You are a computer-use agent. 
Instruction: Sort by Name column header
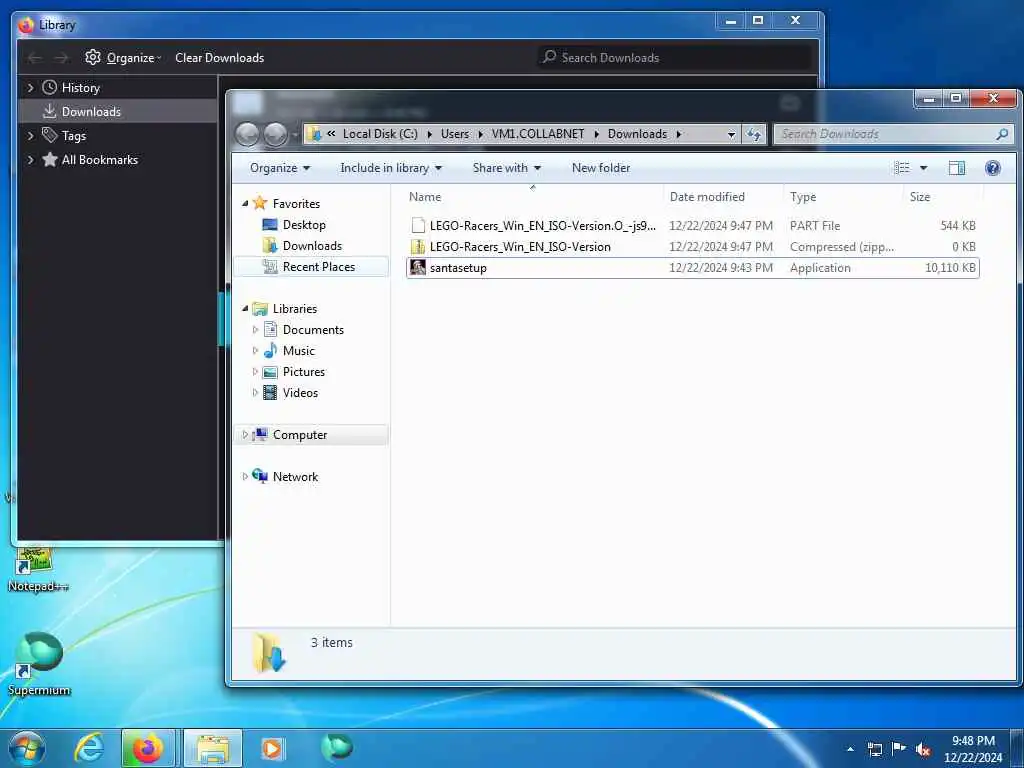click(x=424, y=197)
